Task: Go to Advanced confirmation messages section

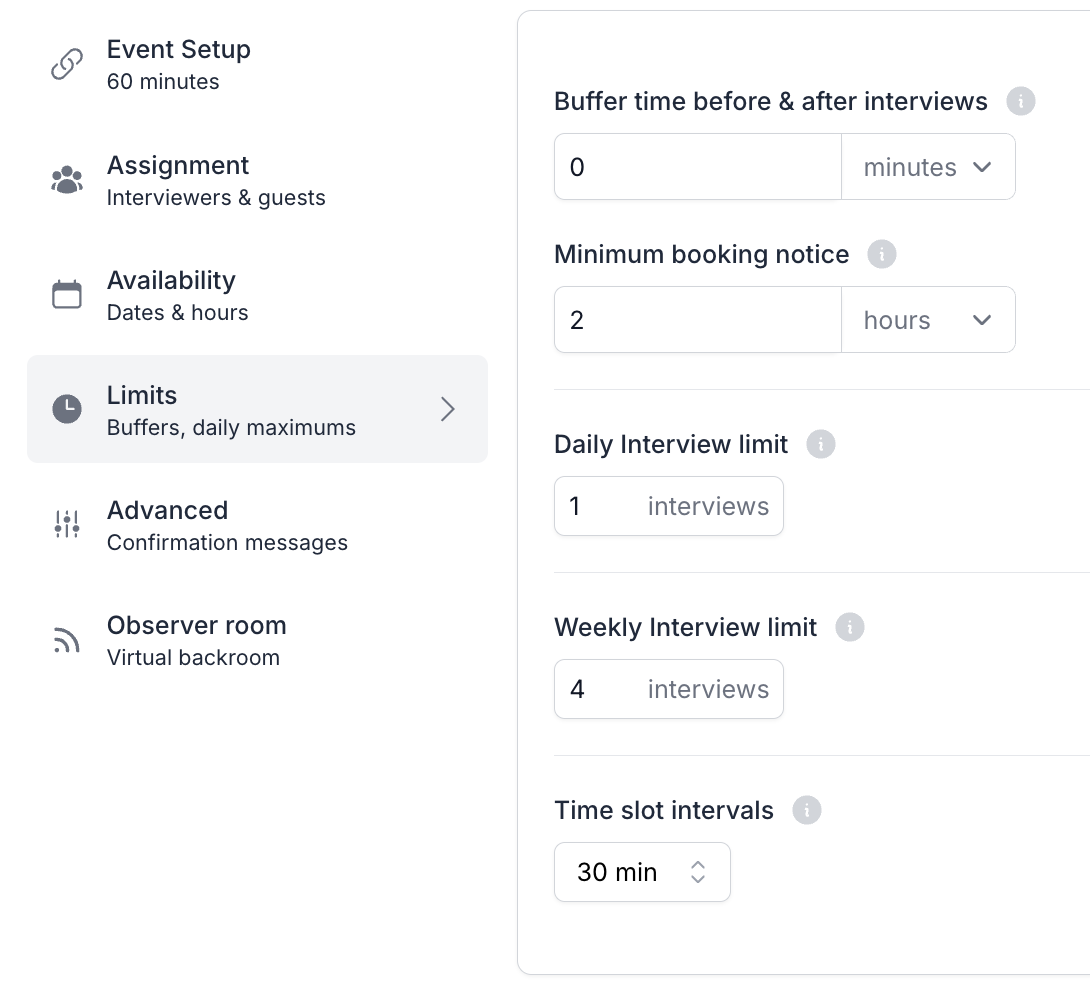Action: pyautogui.click(x=227, y=525)
